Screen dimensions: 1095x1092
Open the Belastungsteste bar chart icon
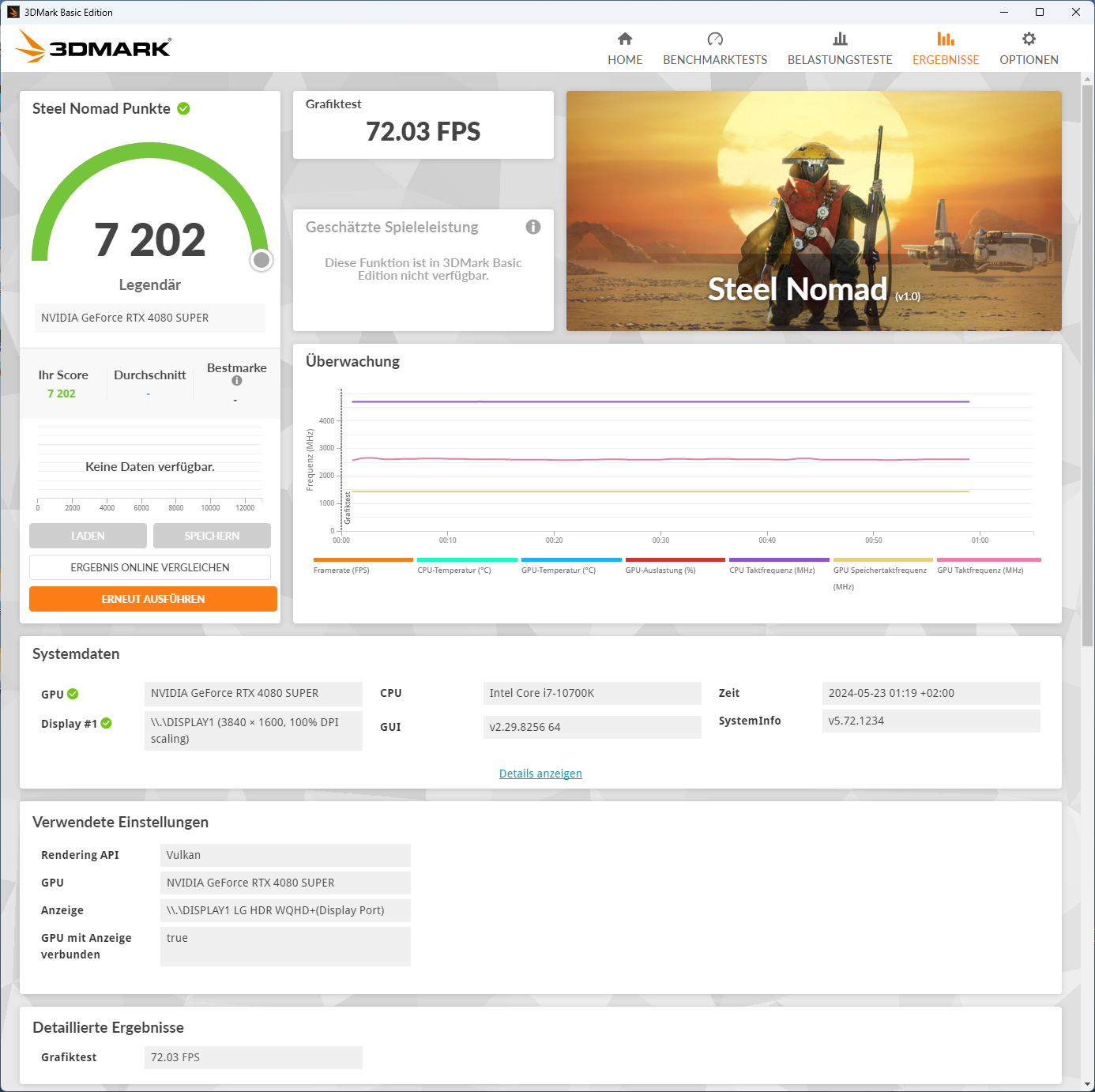point(840,39)
